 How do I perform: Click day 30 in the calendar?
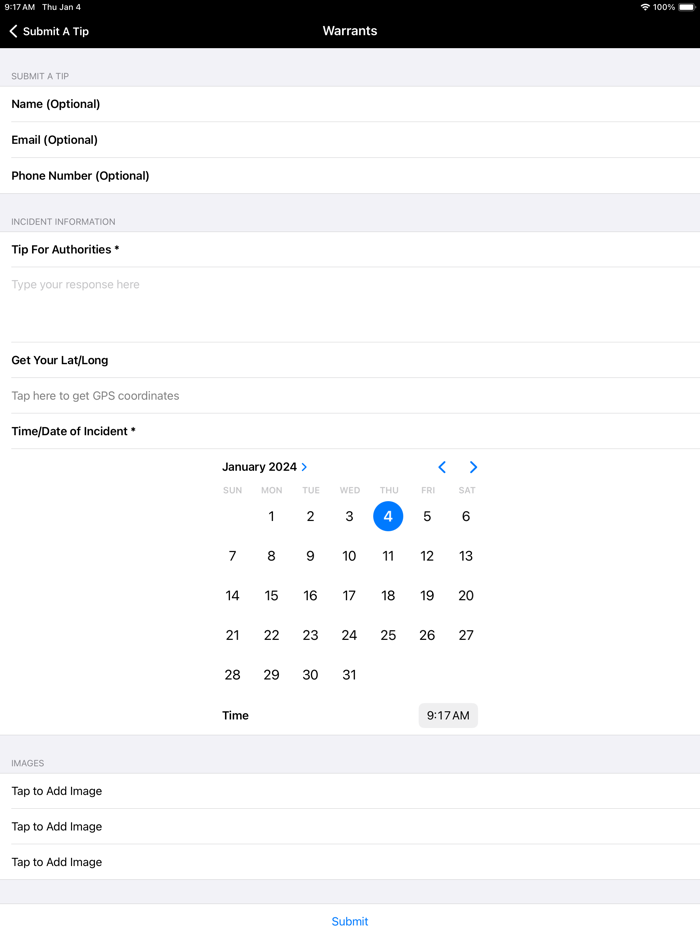pos(310,675)
